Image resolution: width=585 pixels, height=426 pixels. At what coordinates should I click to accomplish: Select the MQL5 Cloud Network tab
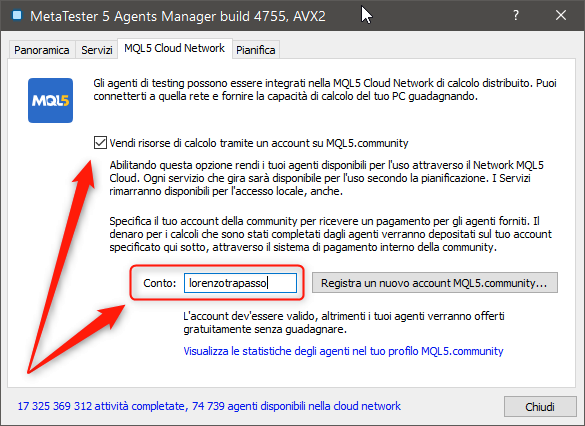pyautogui.click(x=175, y=48)
